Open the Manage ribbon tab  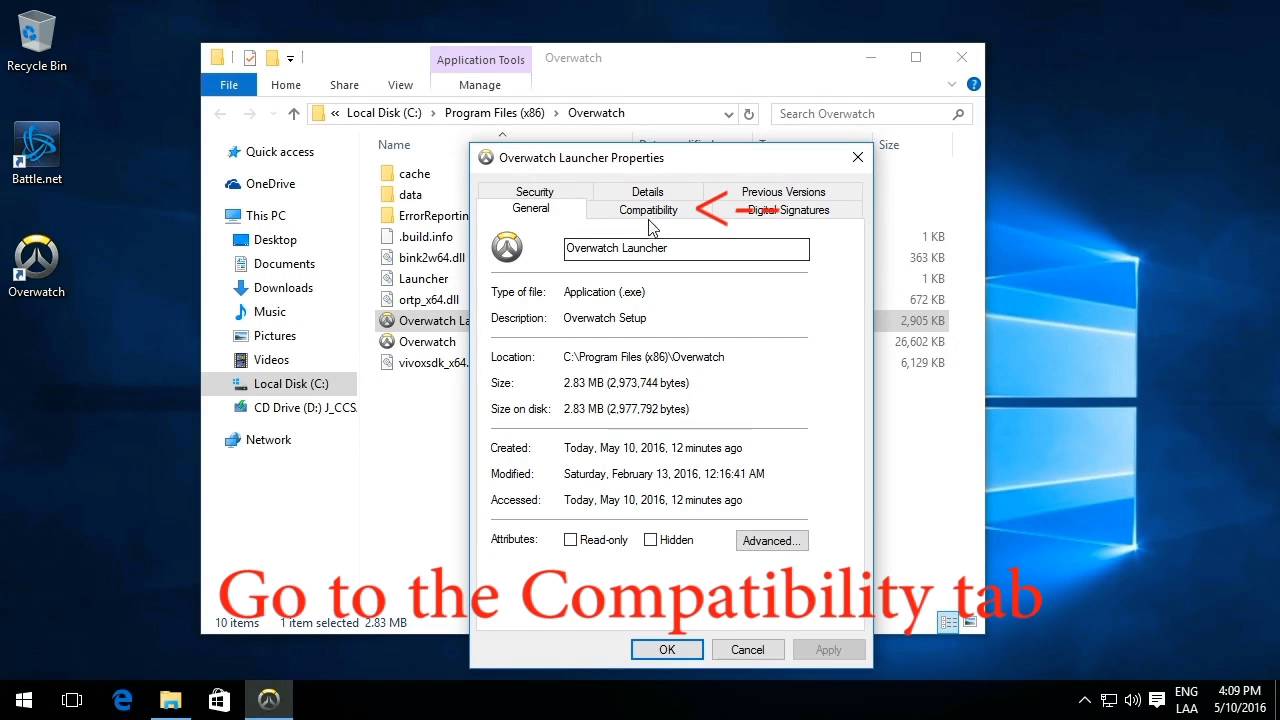pyautogui.click(x=480, y=85)
